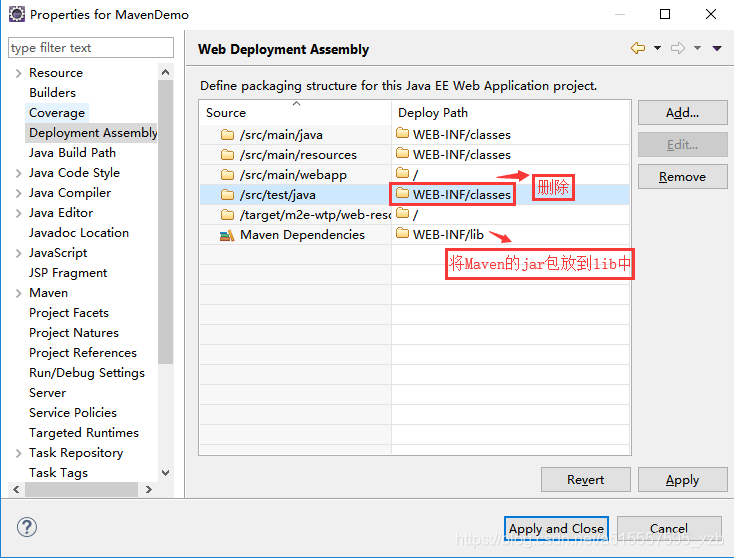The width and height of the screenshot is (734, 558).
Task: Expand the JavaScript tree node
Action: [18, 253]
